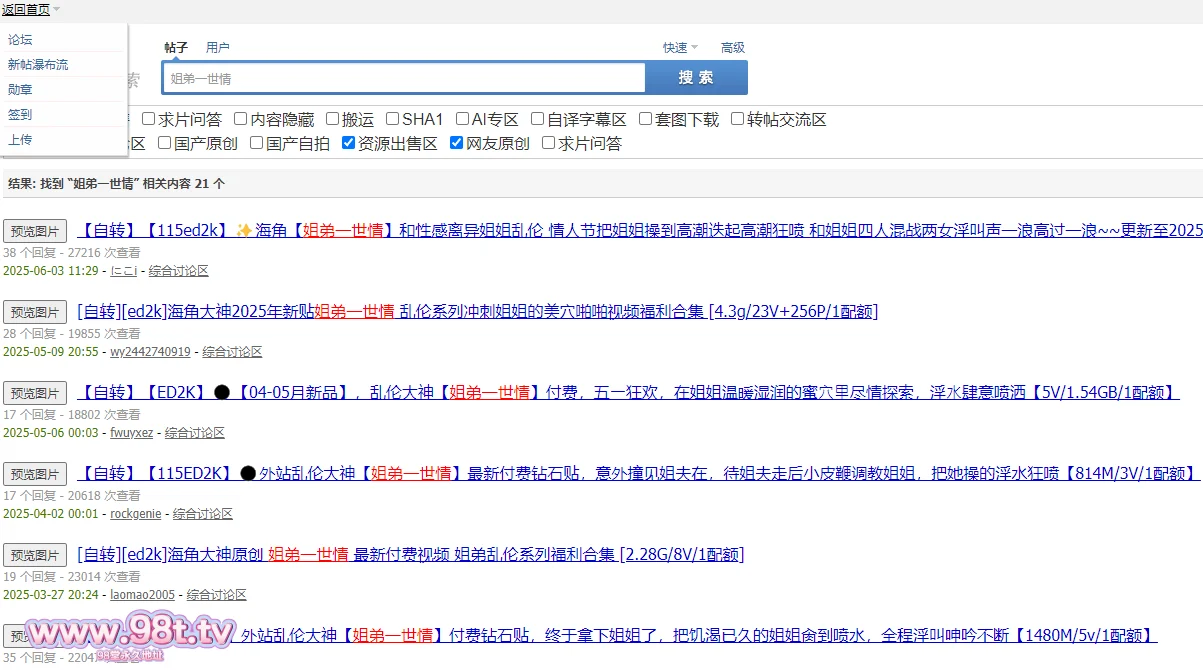Viewport: 1203px width, 670px height.
Task: Toggle the 套图下载 checkbox
Action: [646, 119]
